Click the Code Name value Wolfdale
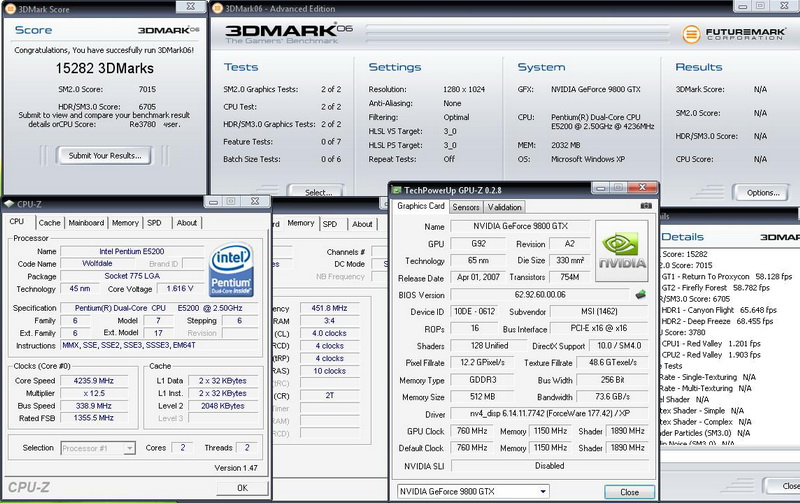 [x=97, y=264]
